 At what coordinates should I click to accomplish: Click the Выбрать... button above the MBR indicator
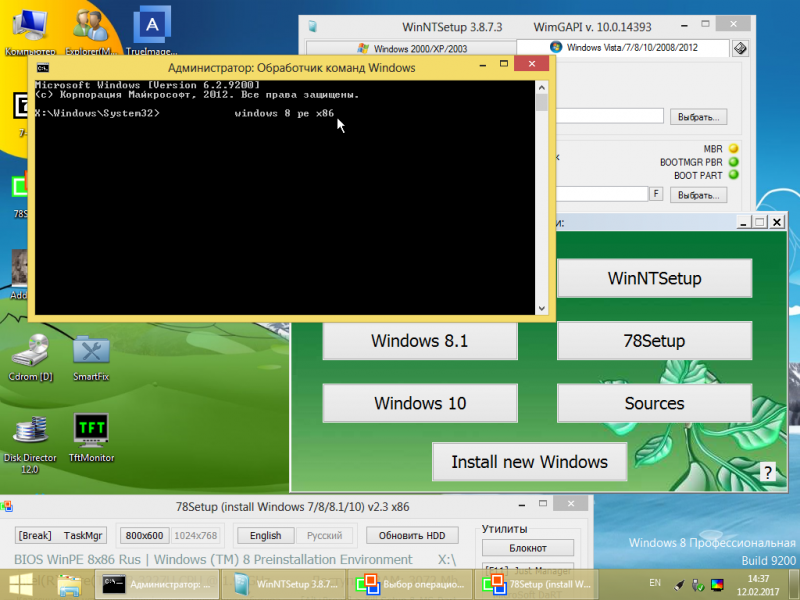click(x=698, y=117)
